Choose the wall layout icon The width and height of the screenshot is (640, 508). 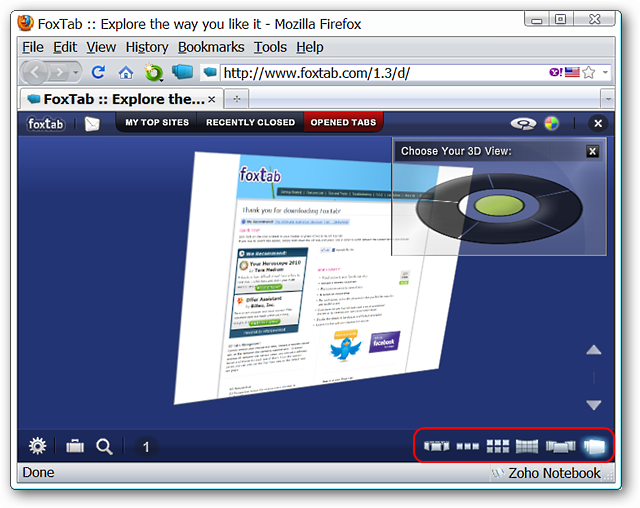point(527,446)
